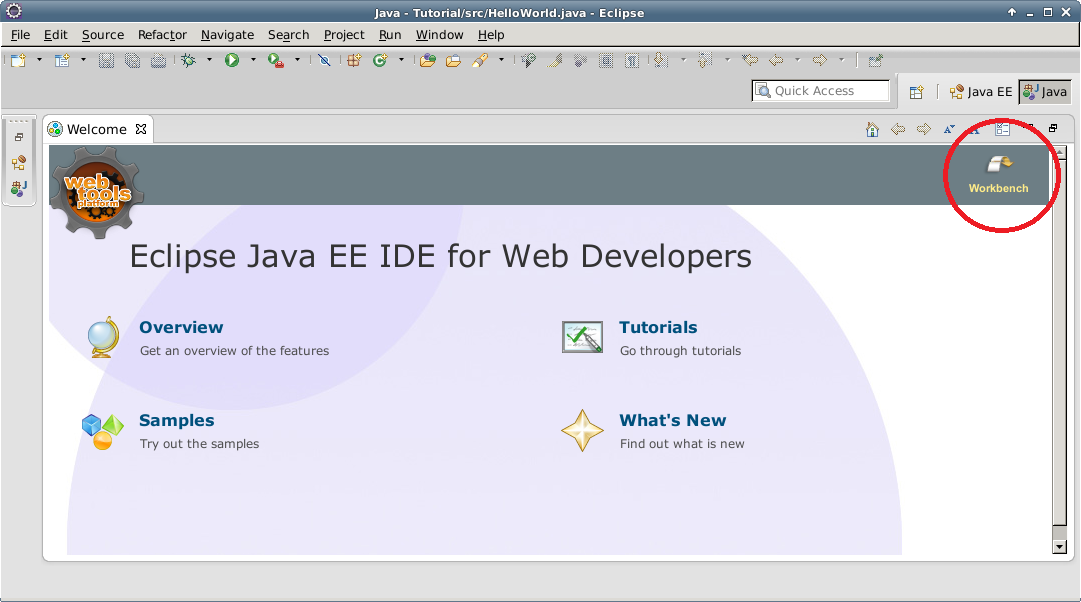Screen dimensions: 1081x602
Task: Reduce the Welcome page font size
Action: point(949,130)
